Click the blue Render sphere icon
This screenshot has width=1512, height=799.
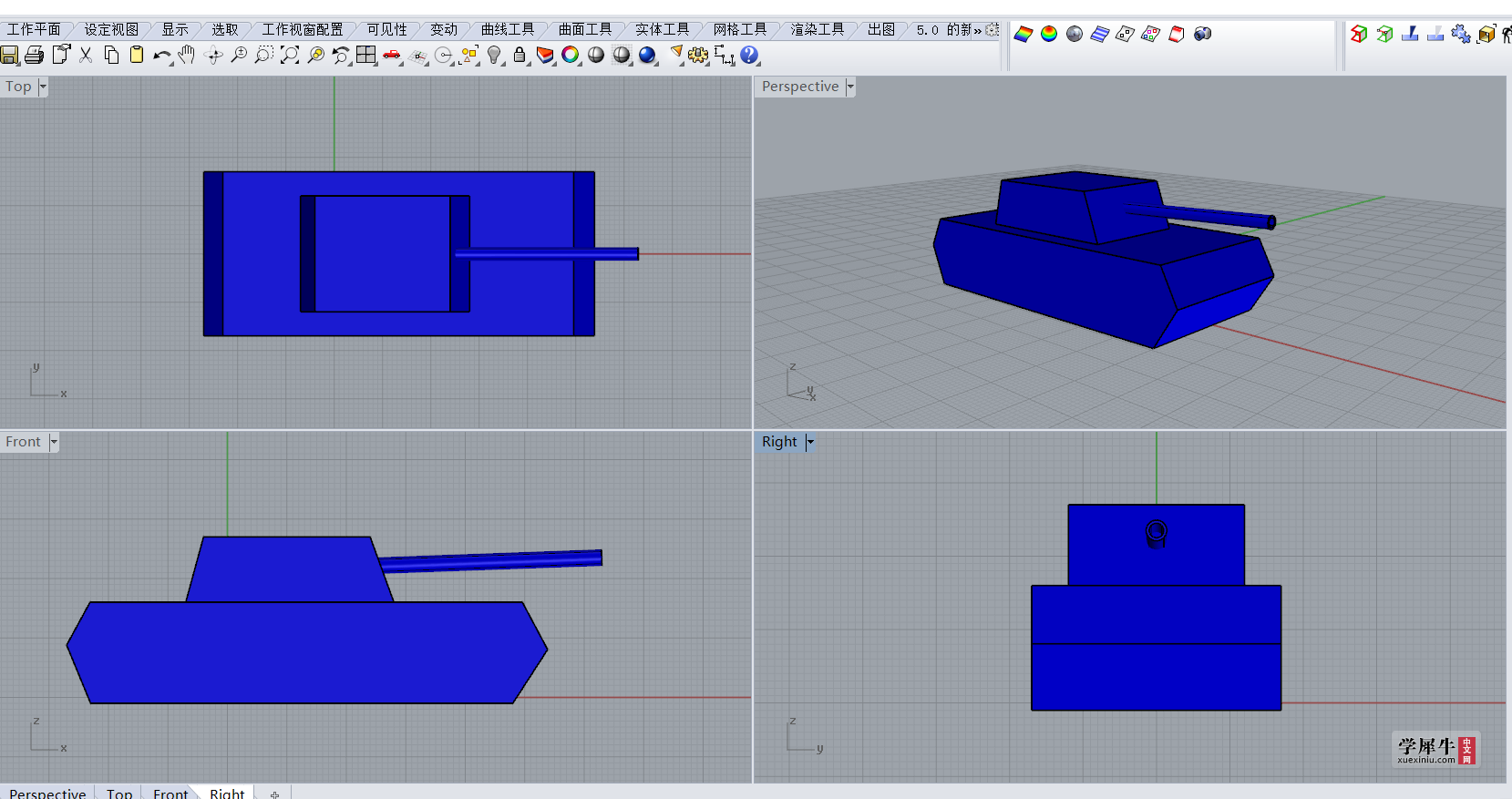click(x=647, y=56)
